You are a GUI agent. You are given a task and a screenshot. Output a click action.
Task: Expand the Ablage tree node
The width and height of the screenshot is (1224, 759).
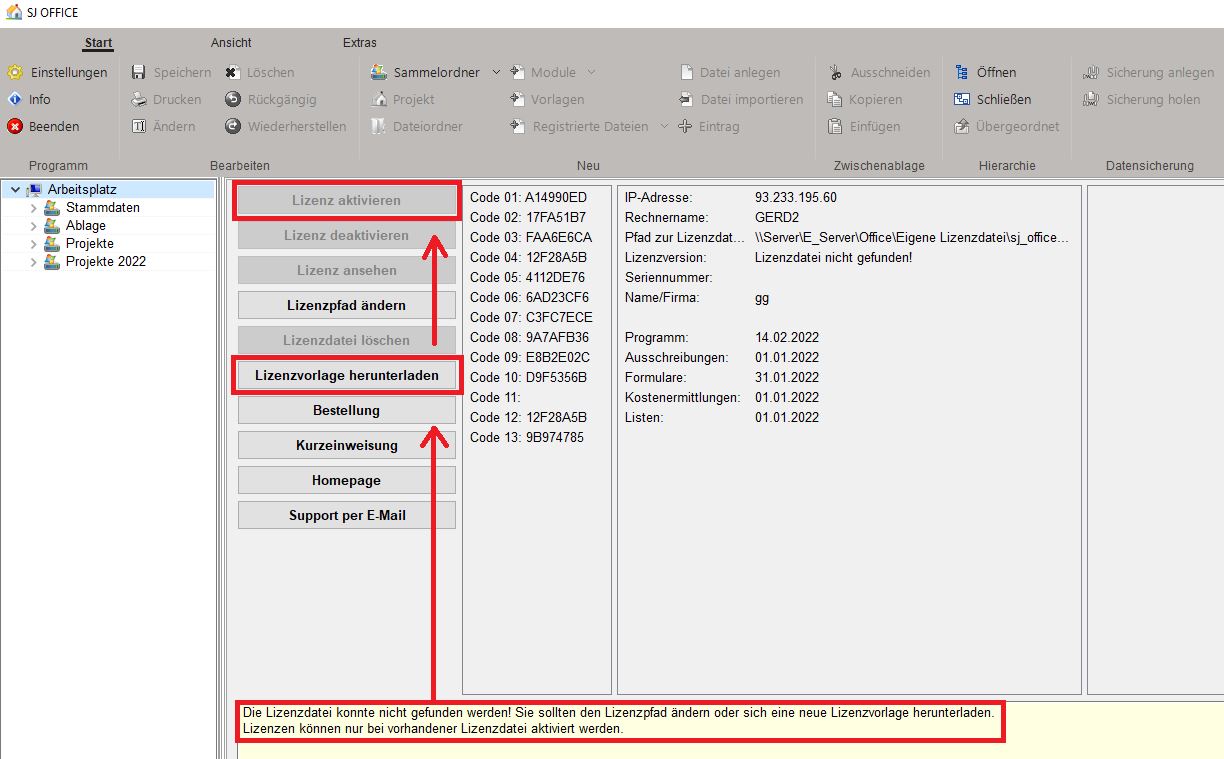point(33,226)
